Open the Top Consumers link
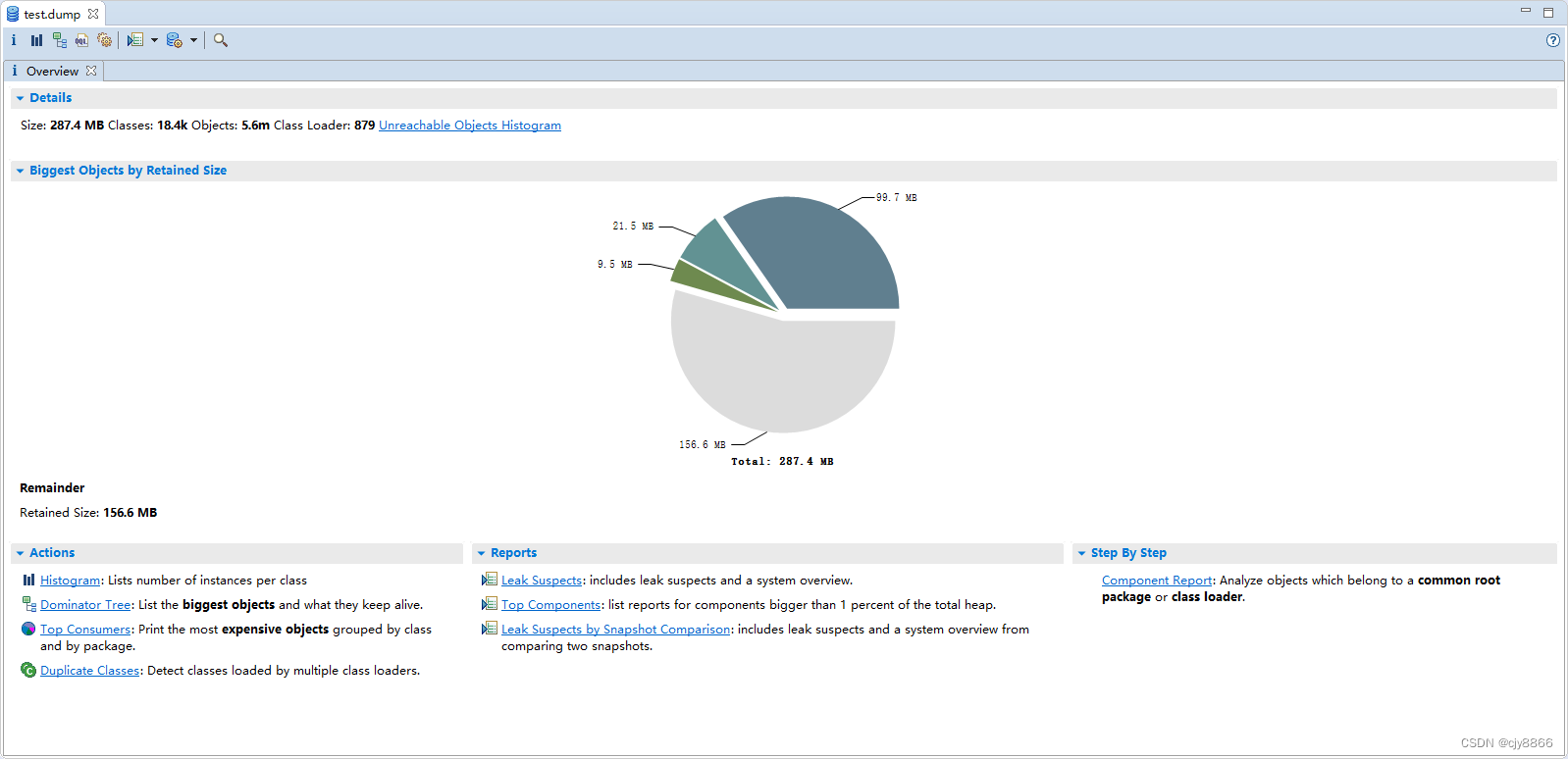This screenshot has width=1568, height=759. tap(85, 630)
